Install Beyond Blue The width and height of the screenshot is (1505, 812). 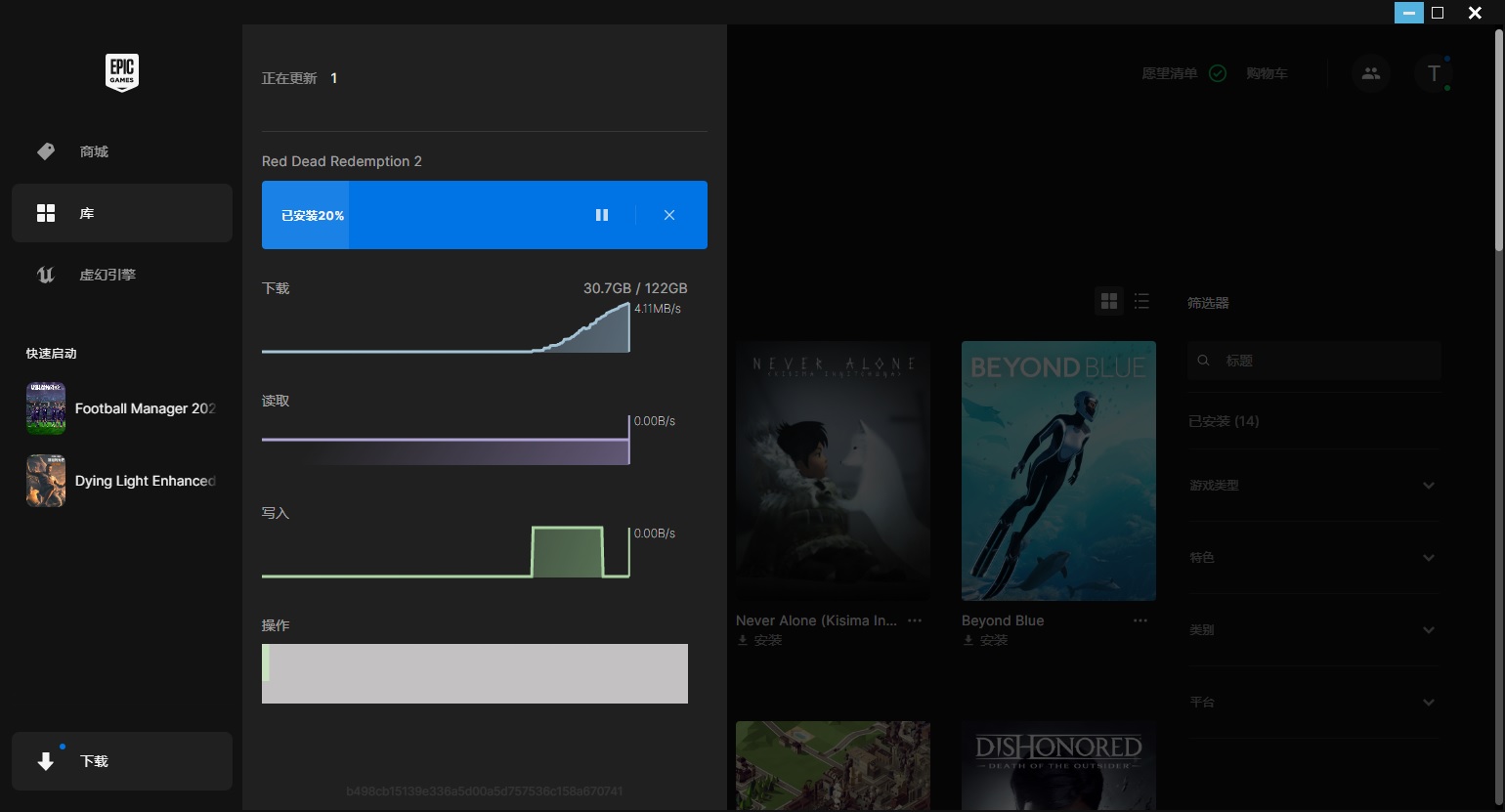[x=985, y=641]
